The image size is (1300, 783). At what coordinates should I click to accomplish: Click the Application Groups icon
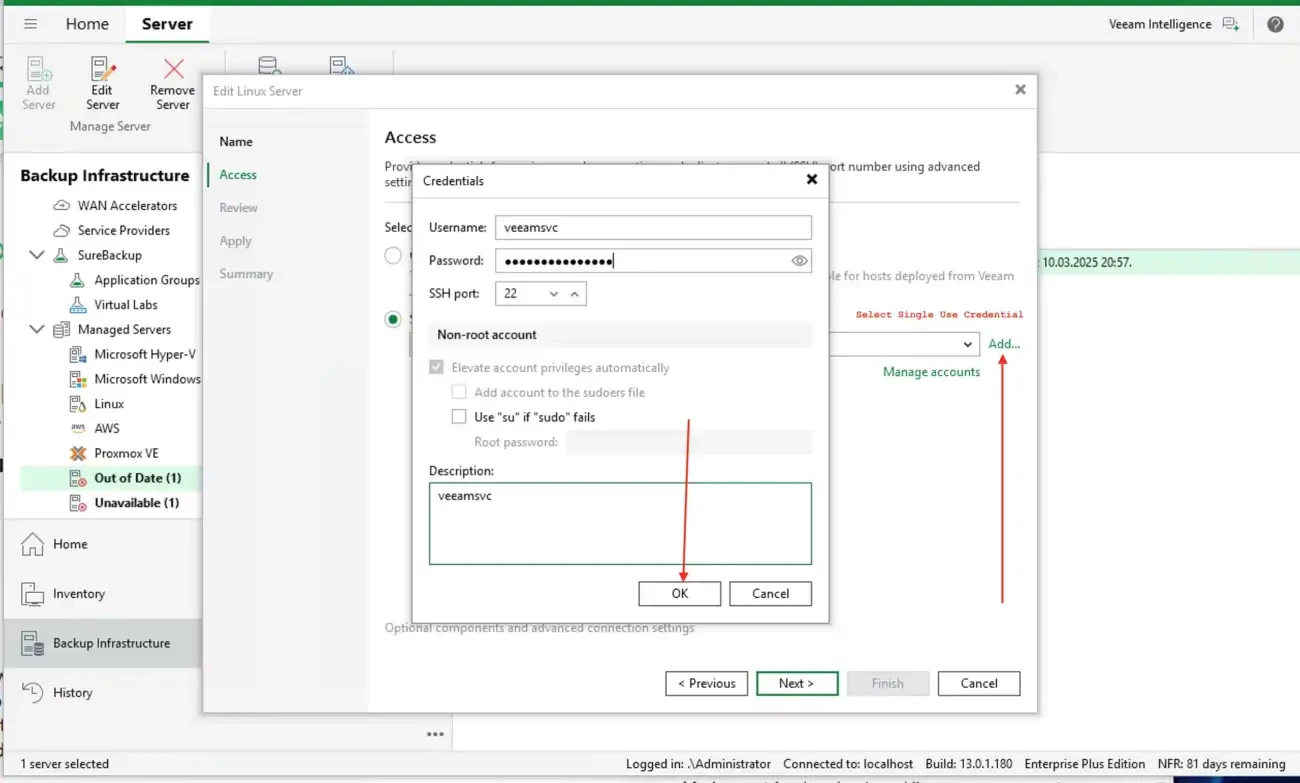[78, 280]
